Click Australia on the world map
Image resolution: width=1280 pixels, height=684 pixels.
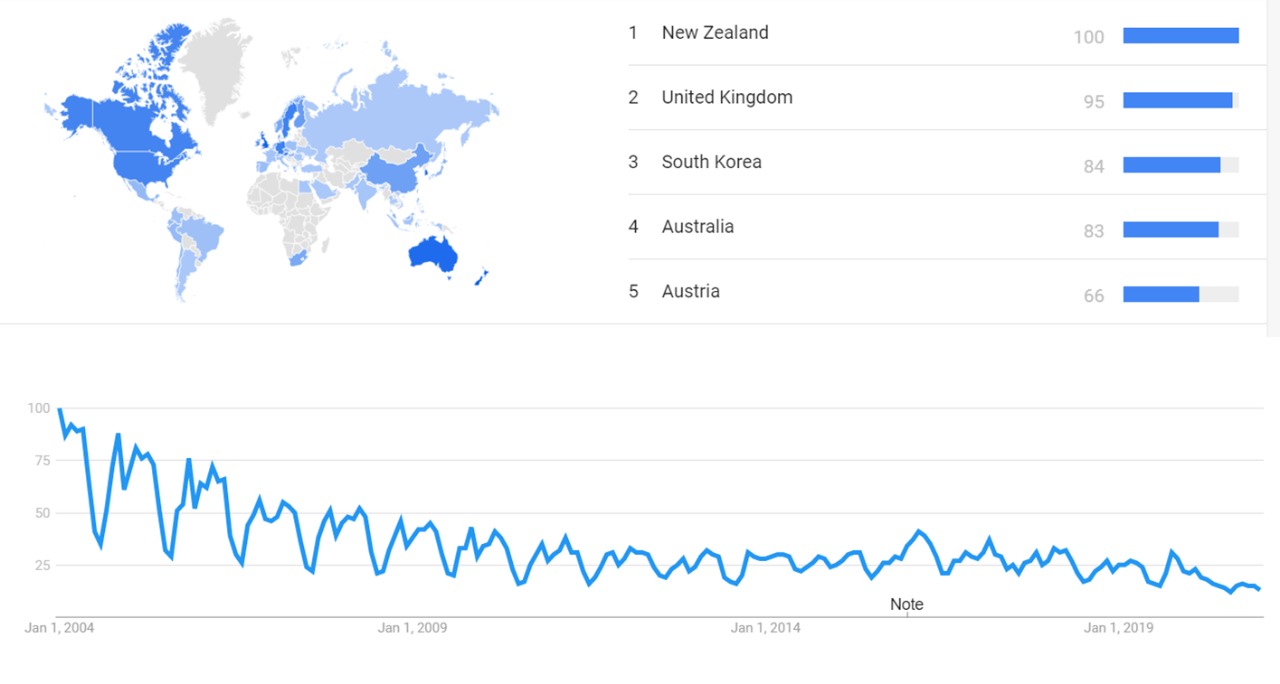pos(433,253)
